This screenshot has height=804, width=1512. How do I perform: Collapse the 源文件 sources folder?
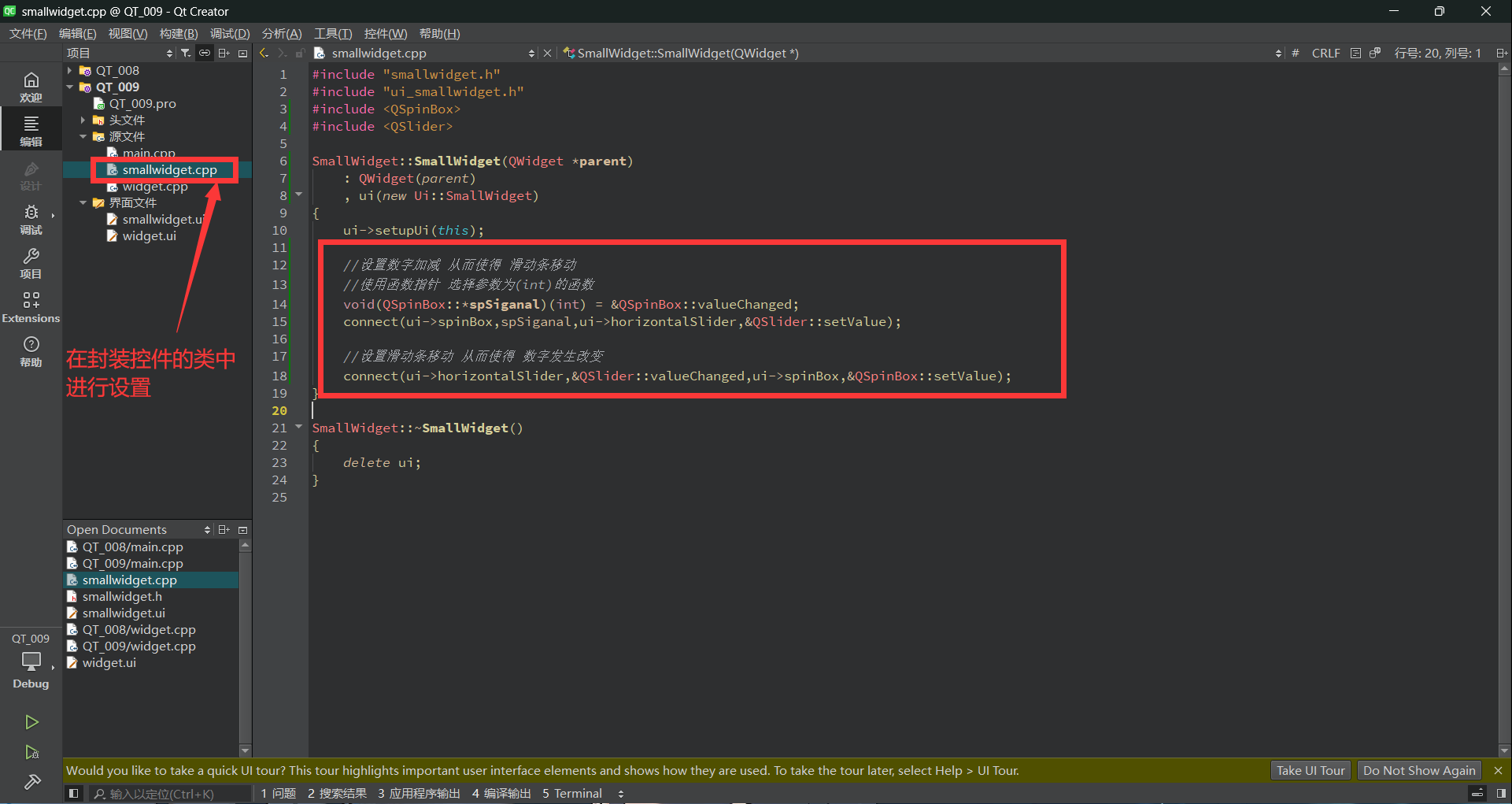point(83,136)
